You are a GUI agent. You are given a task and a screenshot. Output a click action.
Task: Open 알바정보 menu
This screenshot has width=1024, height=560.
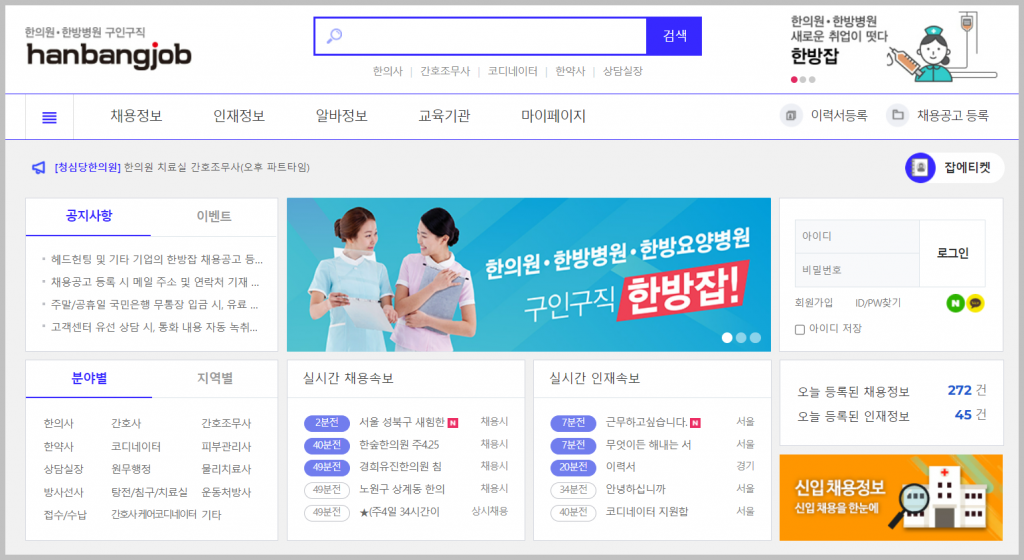(342, 116)
